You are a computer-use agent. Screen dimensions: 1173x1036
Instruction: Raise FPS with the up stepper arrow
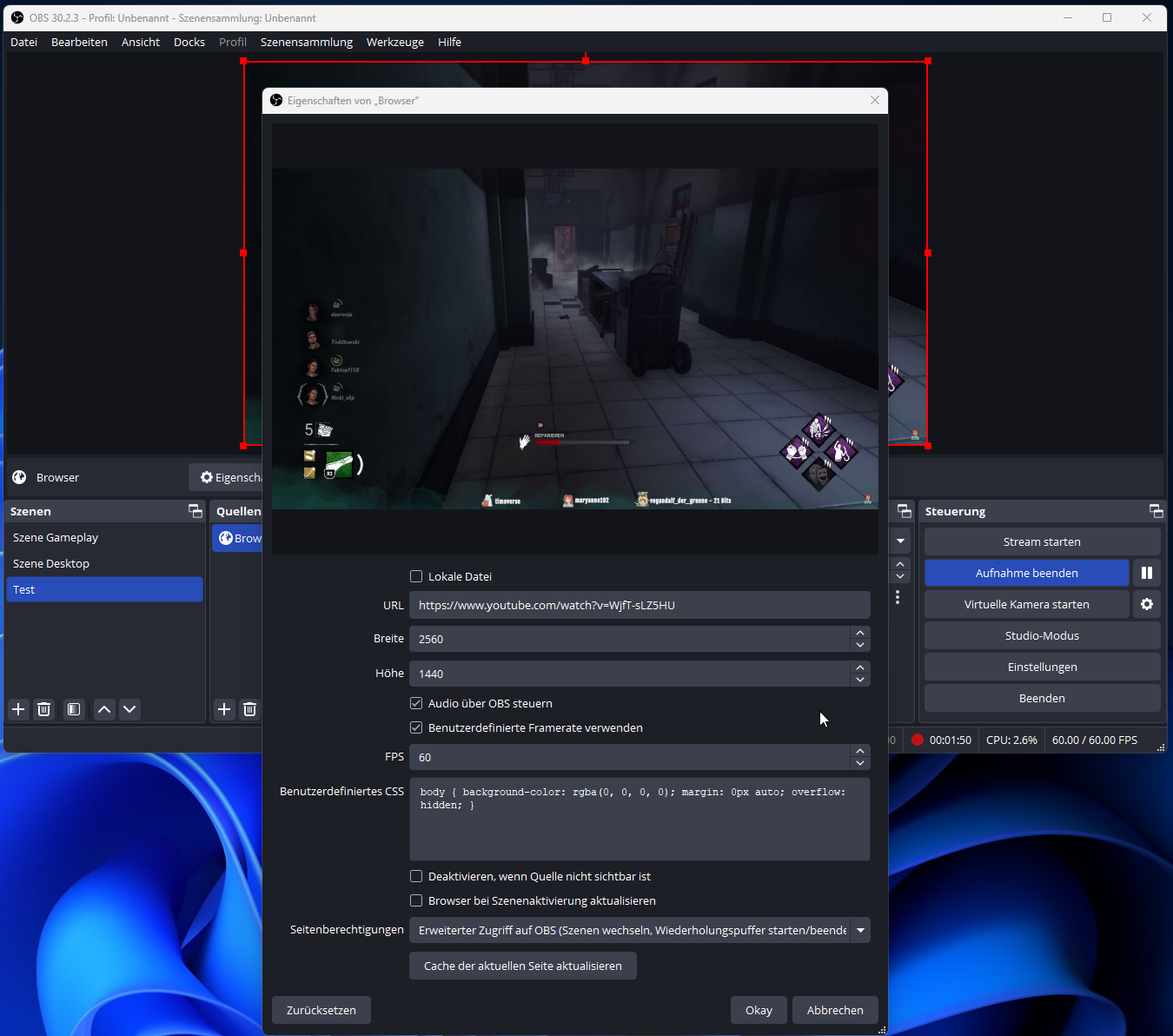pyautogui.click(x=860, y=751)
